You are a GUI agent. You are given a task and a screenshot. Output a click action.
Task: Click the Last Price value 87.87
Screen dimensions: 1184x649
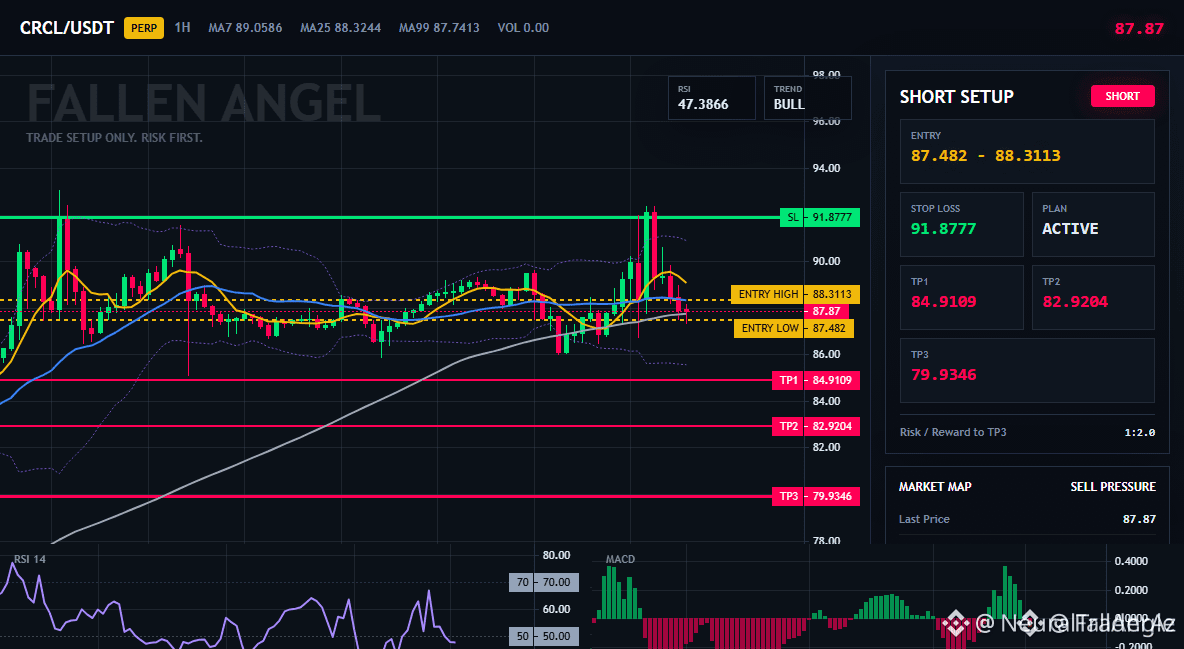[x=1139, y=519]
